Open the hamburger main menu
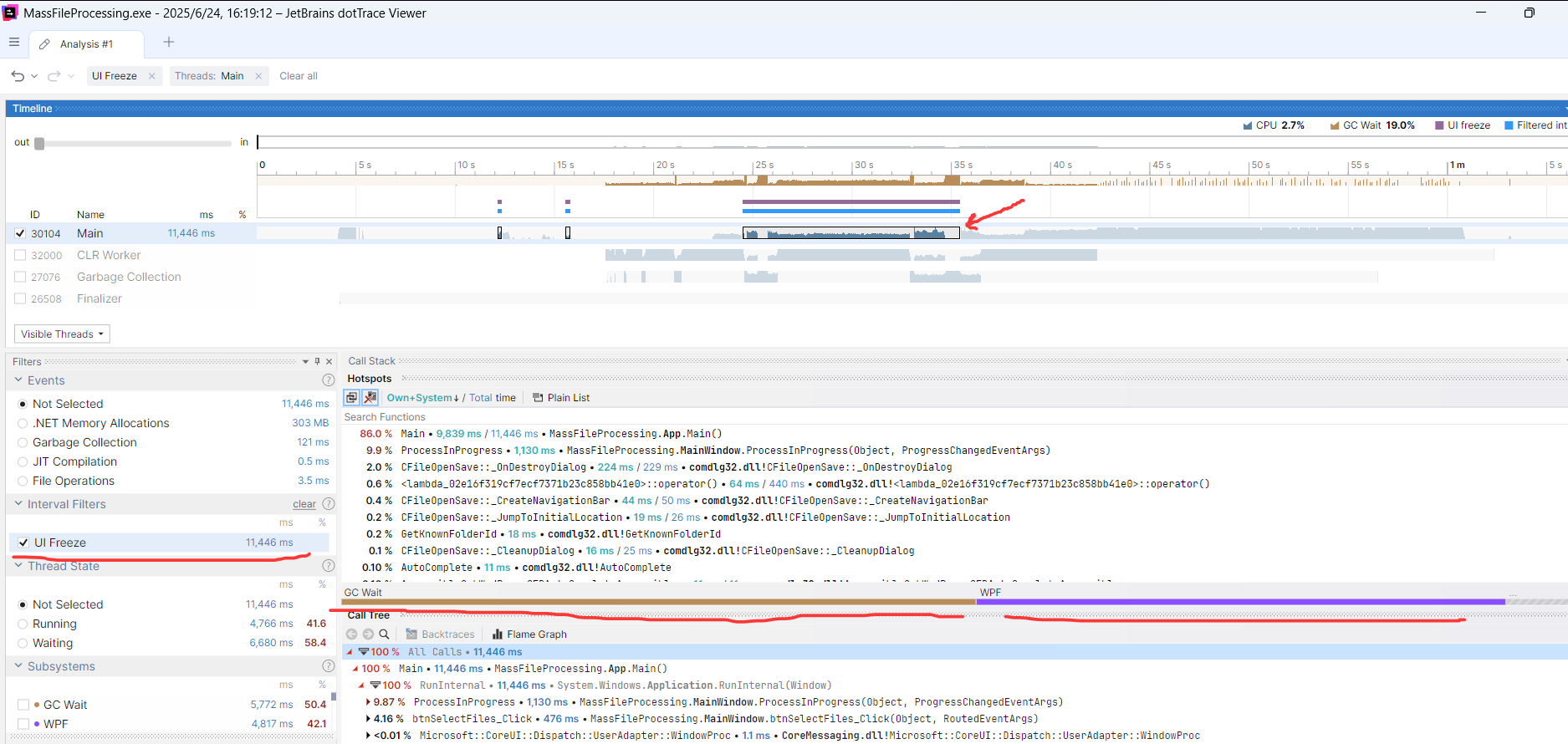Viewport: 1568px width, 744px height. coord(13,43)
